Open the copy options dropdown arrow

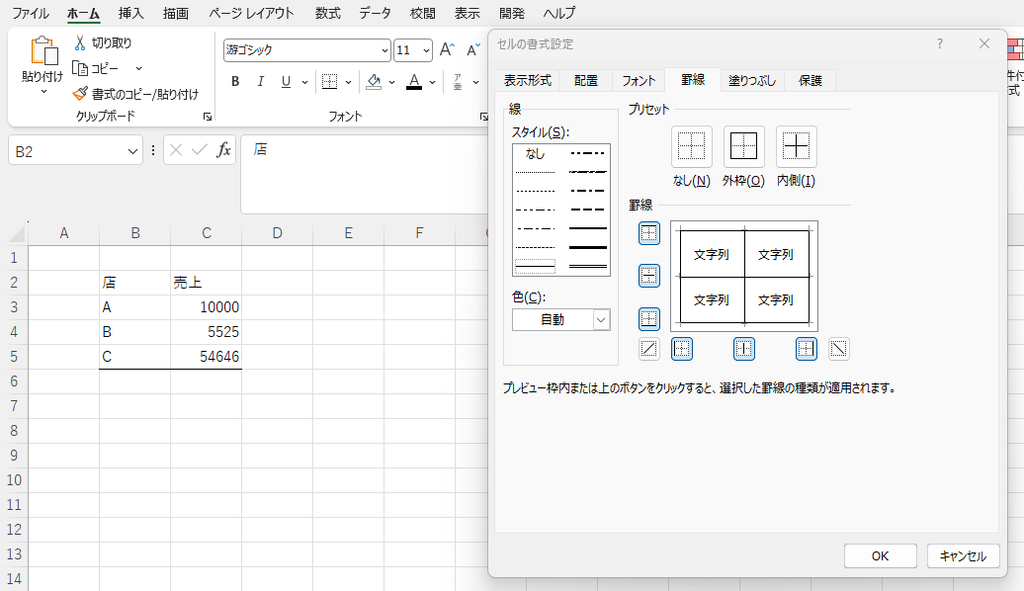click(x=138, y=68)
